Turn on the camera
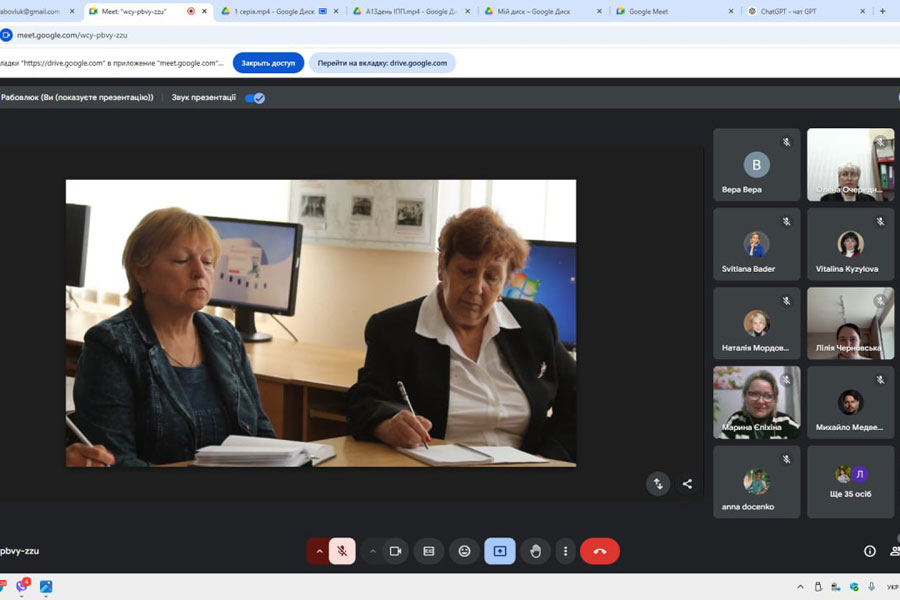 pos(395,551)
